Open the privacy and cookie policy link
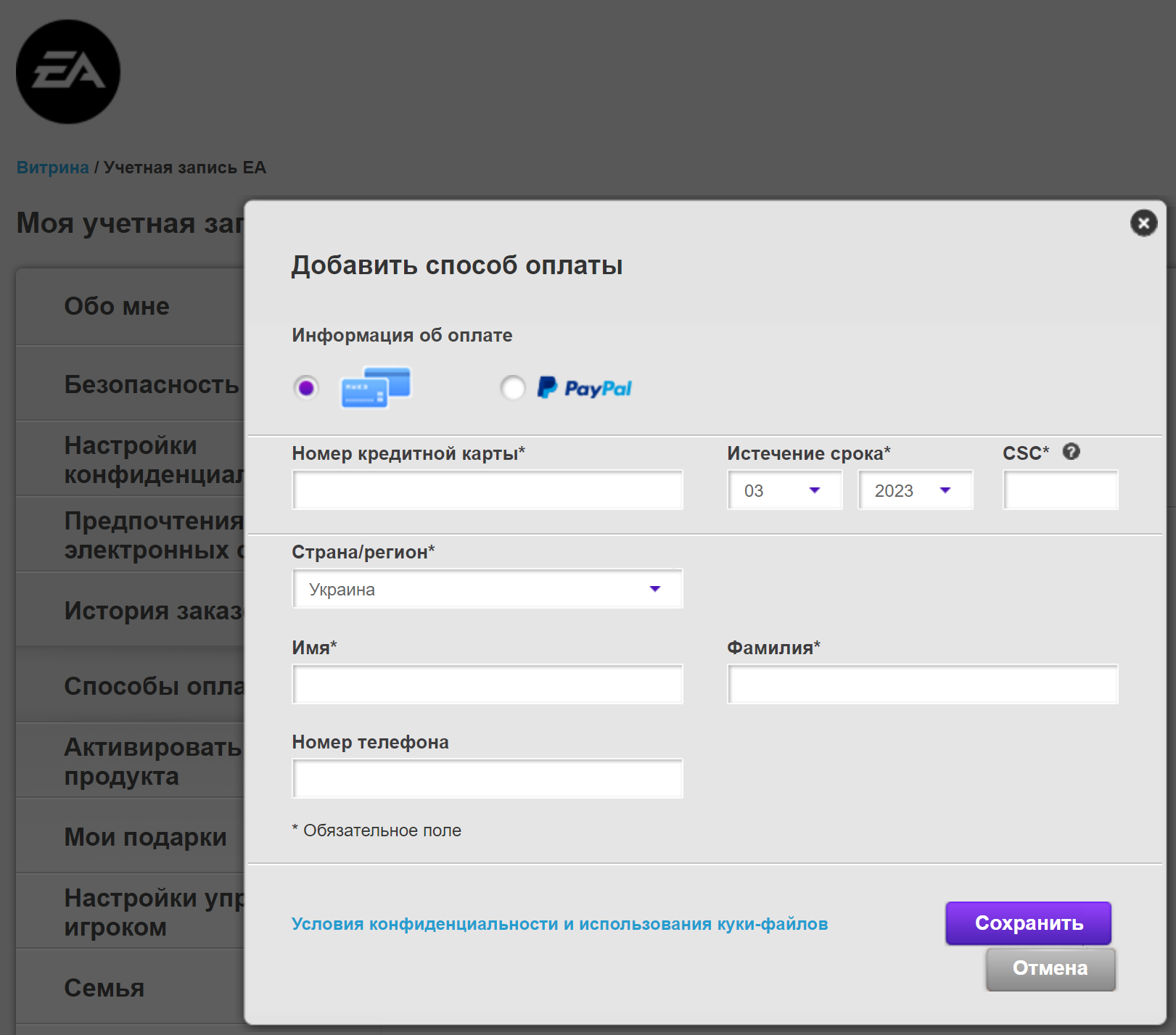The height and width of the screenshot is (1035, 1176). (560, 924)
